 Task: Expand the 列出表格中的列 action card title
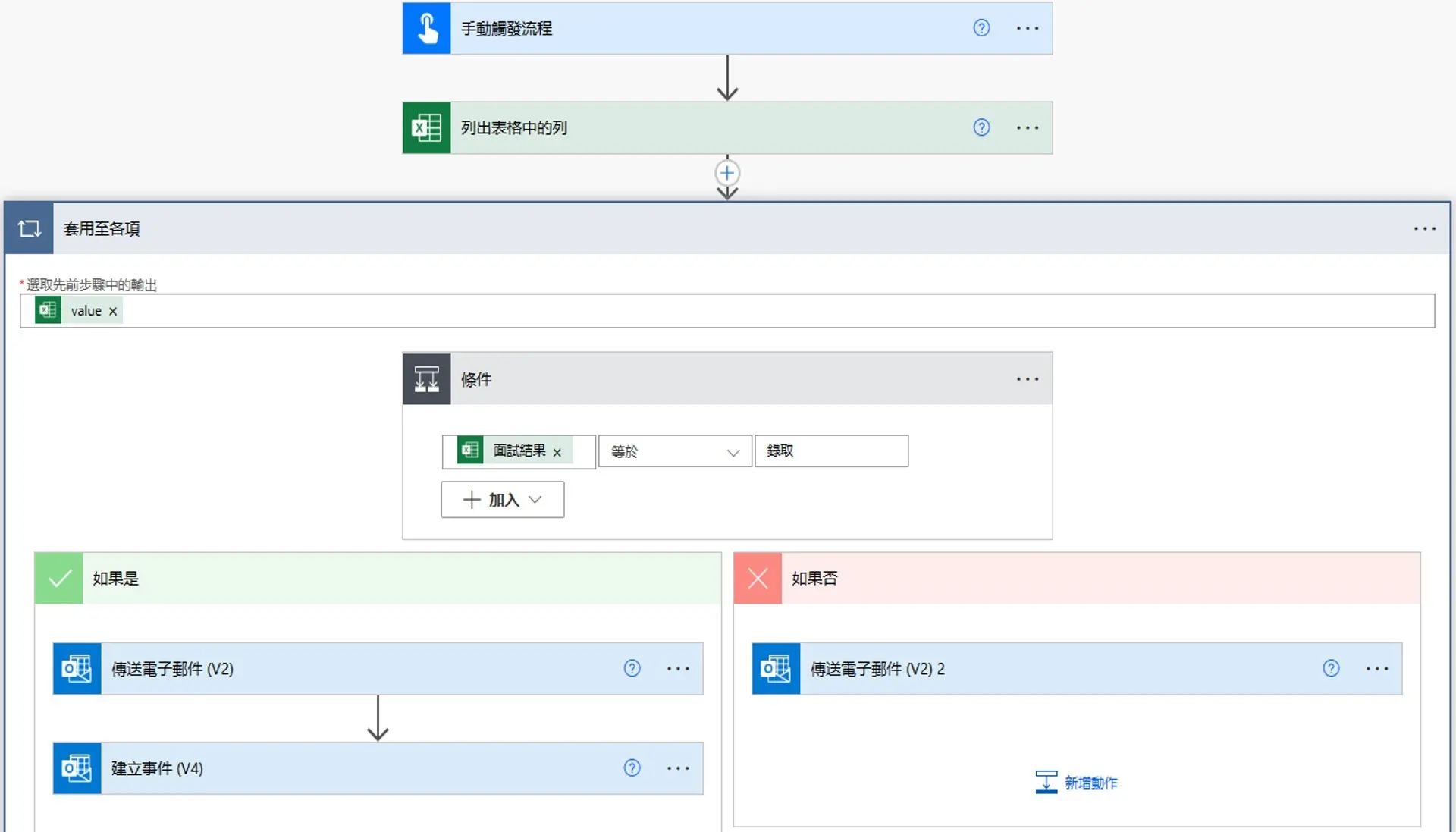click(514, 127)
